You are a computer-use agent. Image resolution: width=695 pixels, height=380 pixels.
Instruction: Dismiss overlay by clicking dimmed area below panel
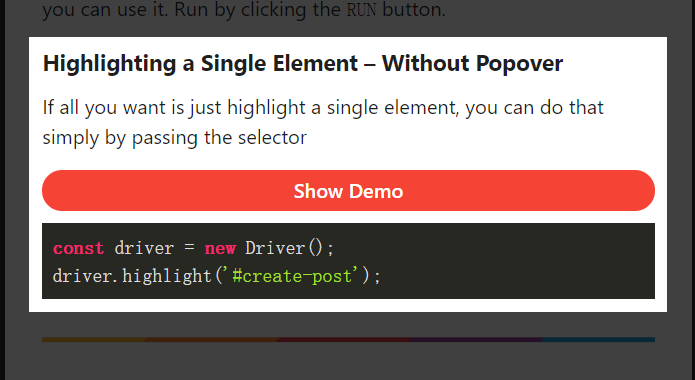(348, 361)
